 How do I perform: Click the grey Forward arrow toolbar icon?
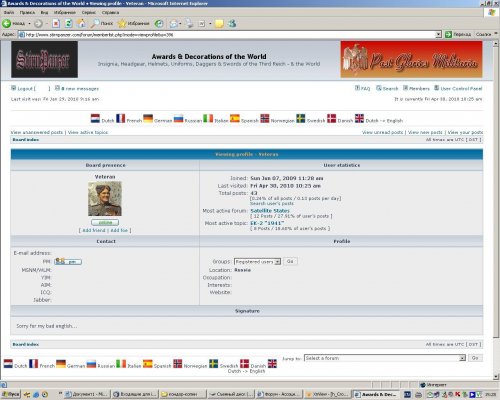pos(38,23)
